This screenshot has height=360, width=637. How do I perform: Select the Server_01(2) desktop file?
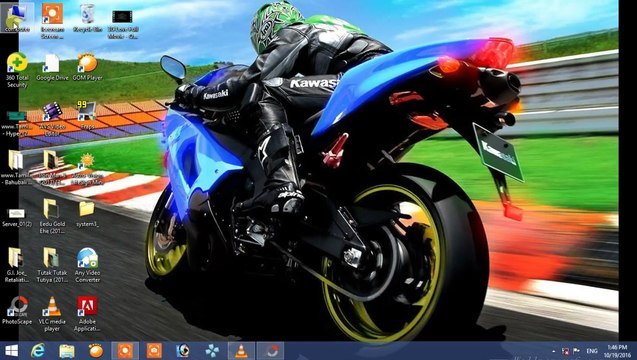click(17, 217)
